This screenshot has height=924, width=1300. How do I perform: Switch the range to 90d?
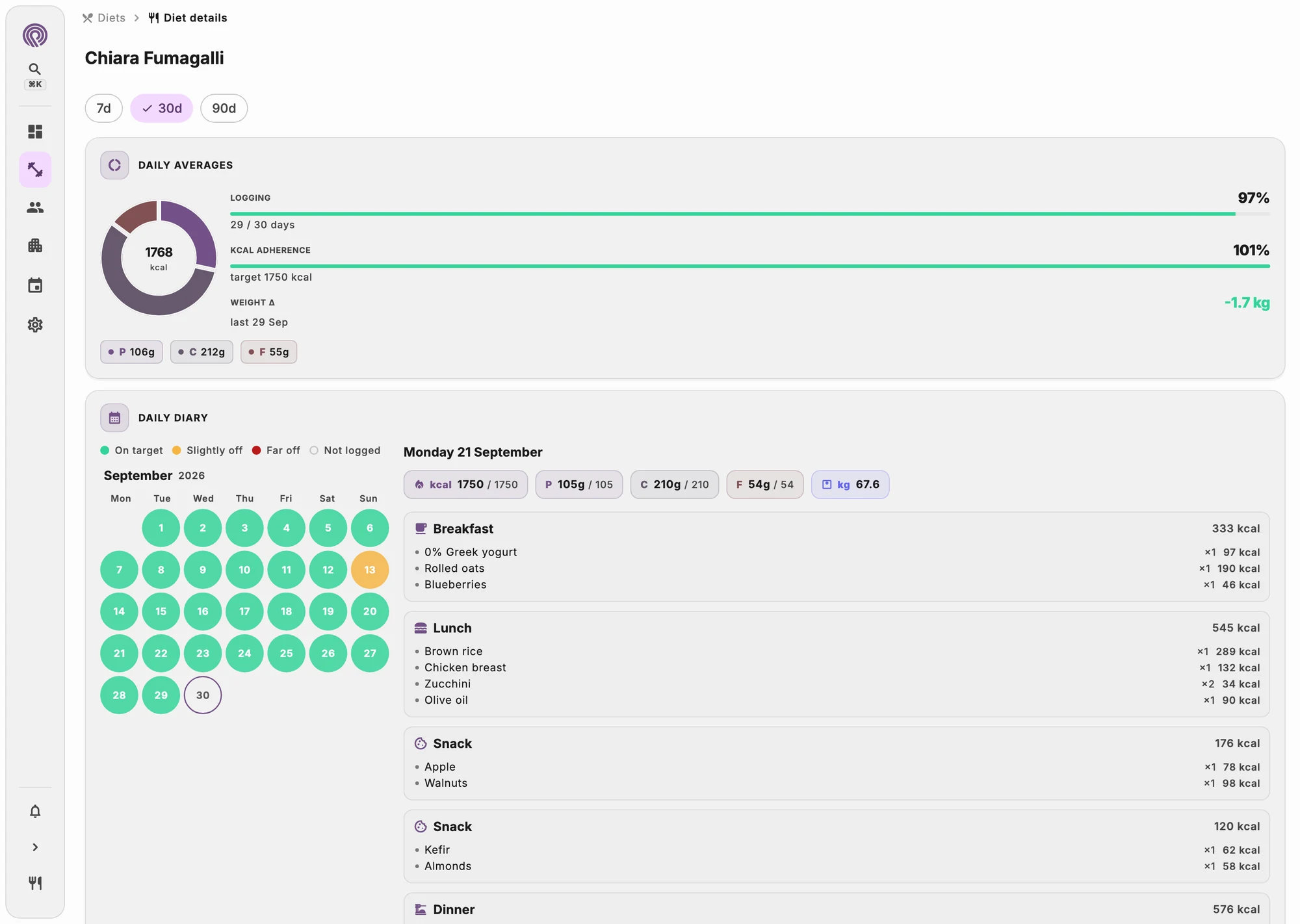coord(224,109)
